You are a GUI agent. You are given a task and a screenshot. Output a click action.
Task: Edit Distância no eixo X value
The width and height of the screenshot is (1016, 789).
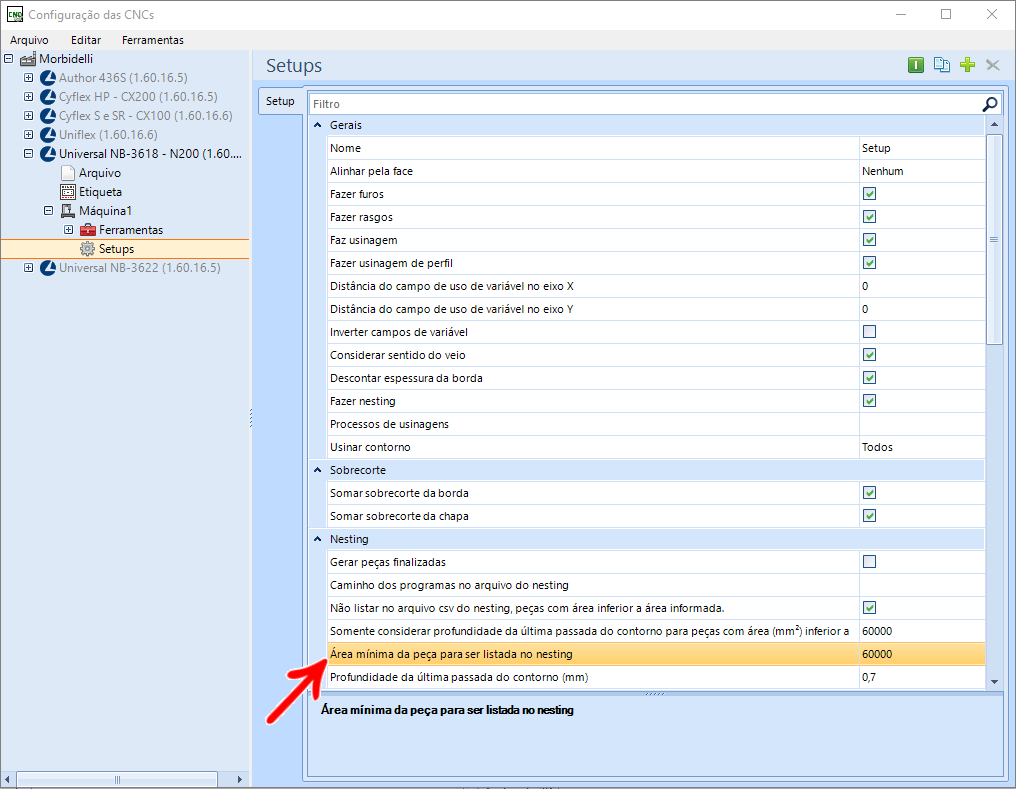[921, 286]
